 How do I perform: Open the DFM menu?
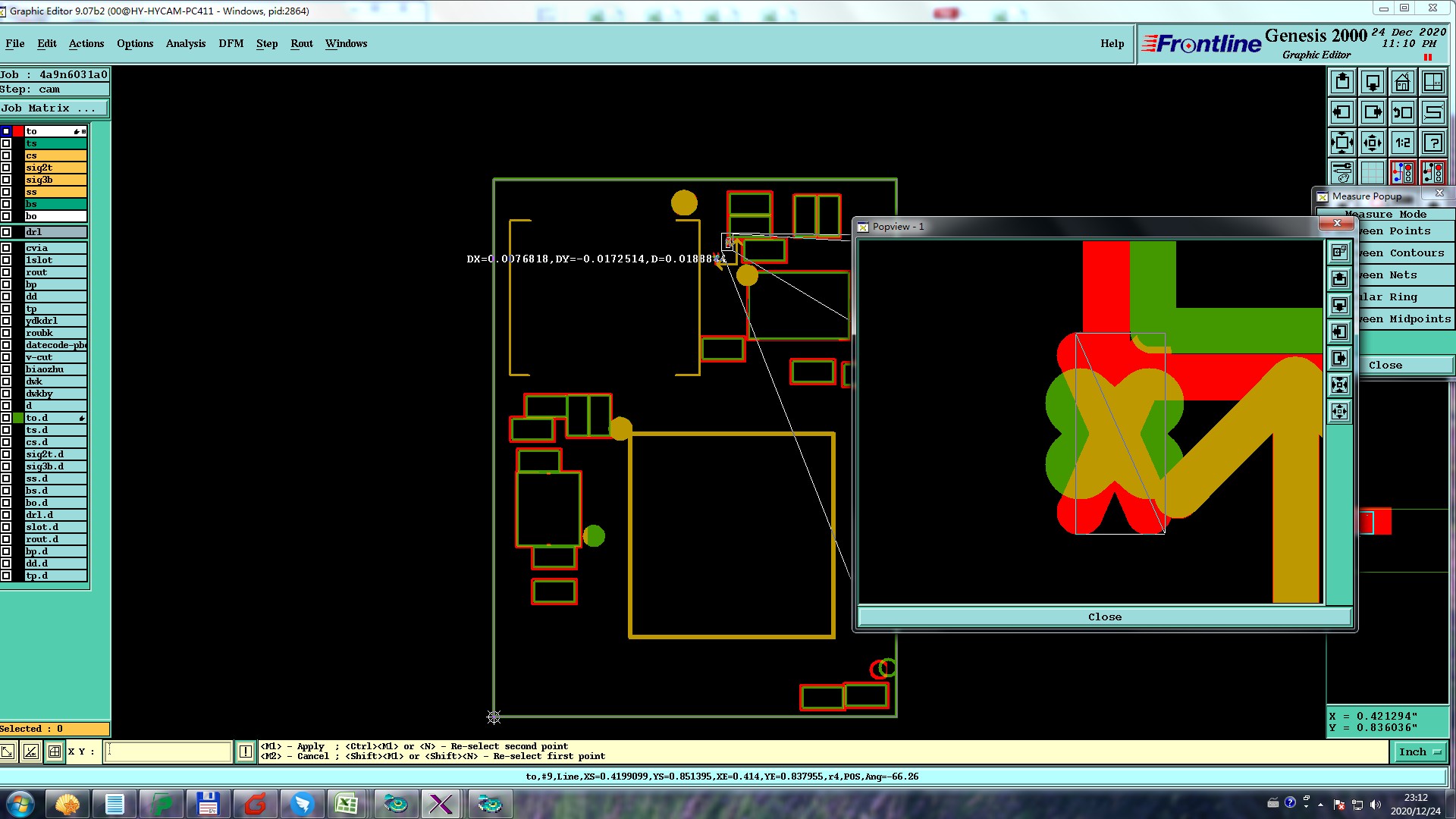click(x=231, y=43)
